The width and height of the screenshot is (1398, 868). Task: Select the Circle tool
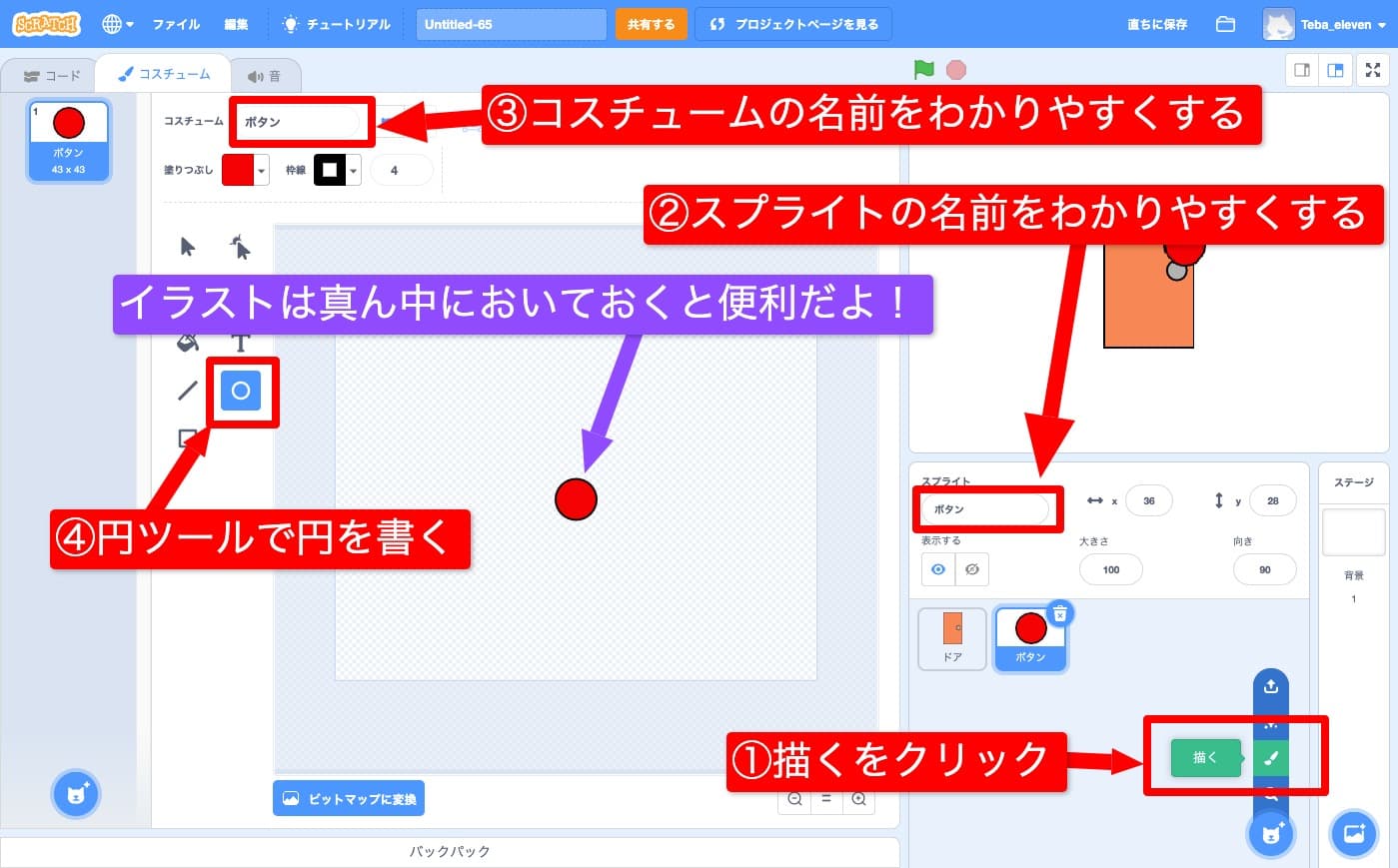point(240,392)
